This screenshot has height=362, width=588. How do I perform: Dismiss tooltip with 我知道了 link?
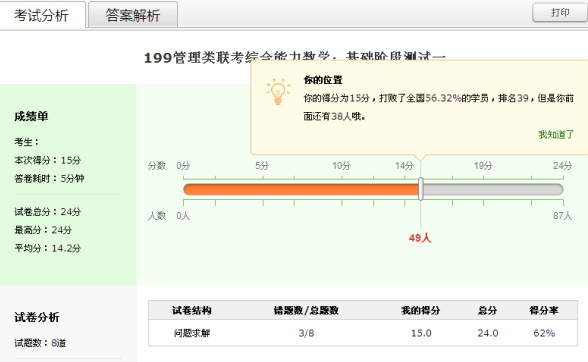556,134
